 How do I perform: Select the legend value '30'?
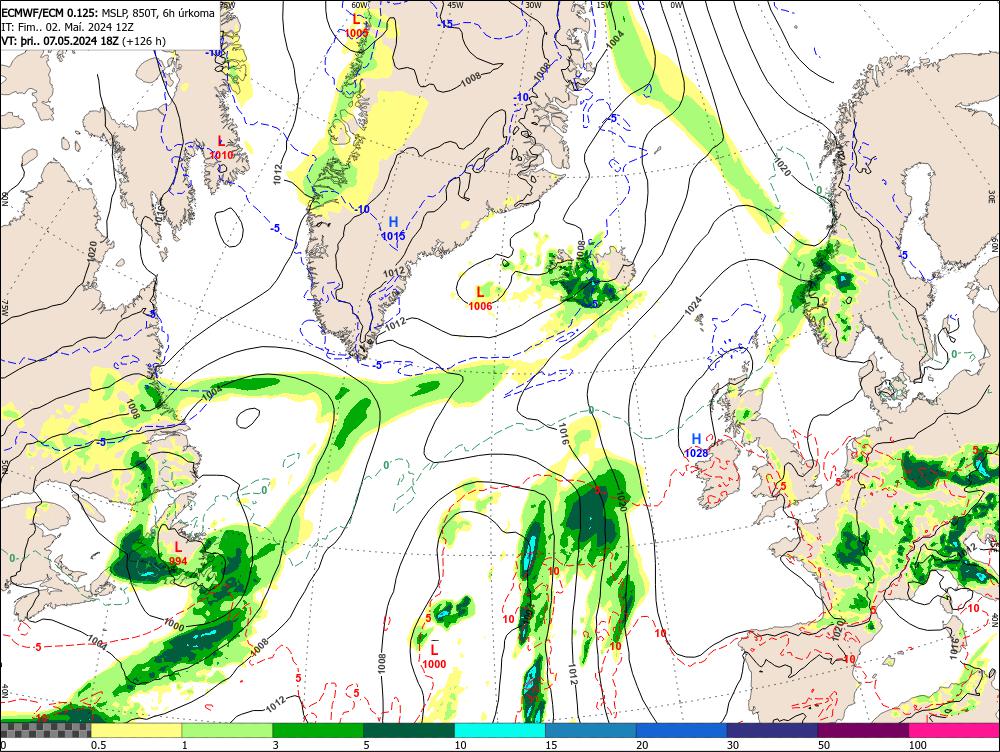(733, 744)
